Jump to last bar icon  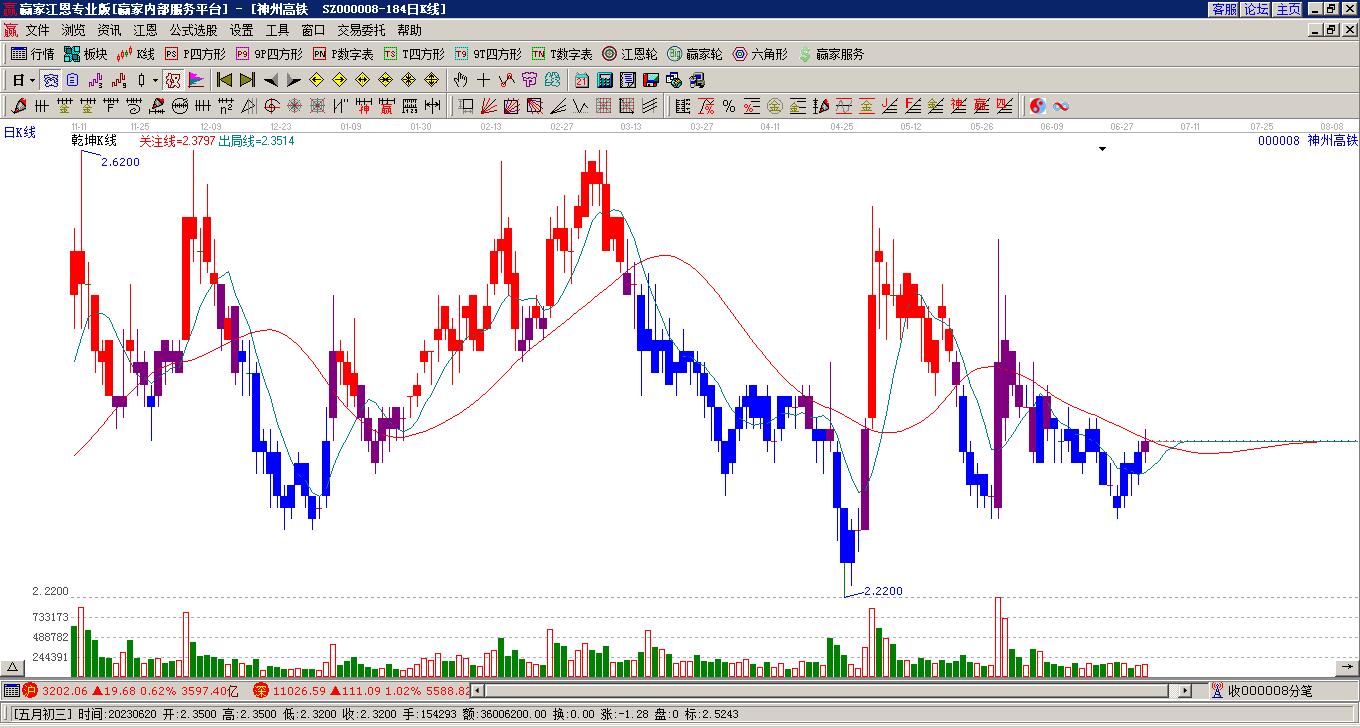tap(247, 80)
